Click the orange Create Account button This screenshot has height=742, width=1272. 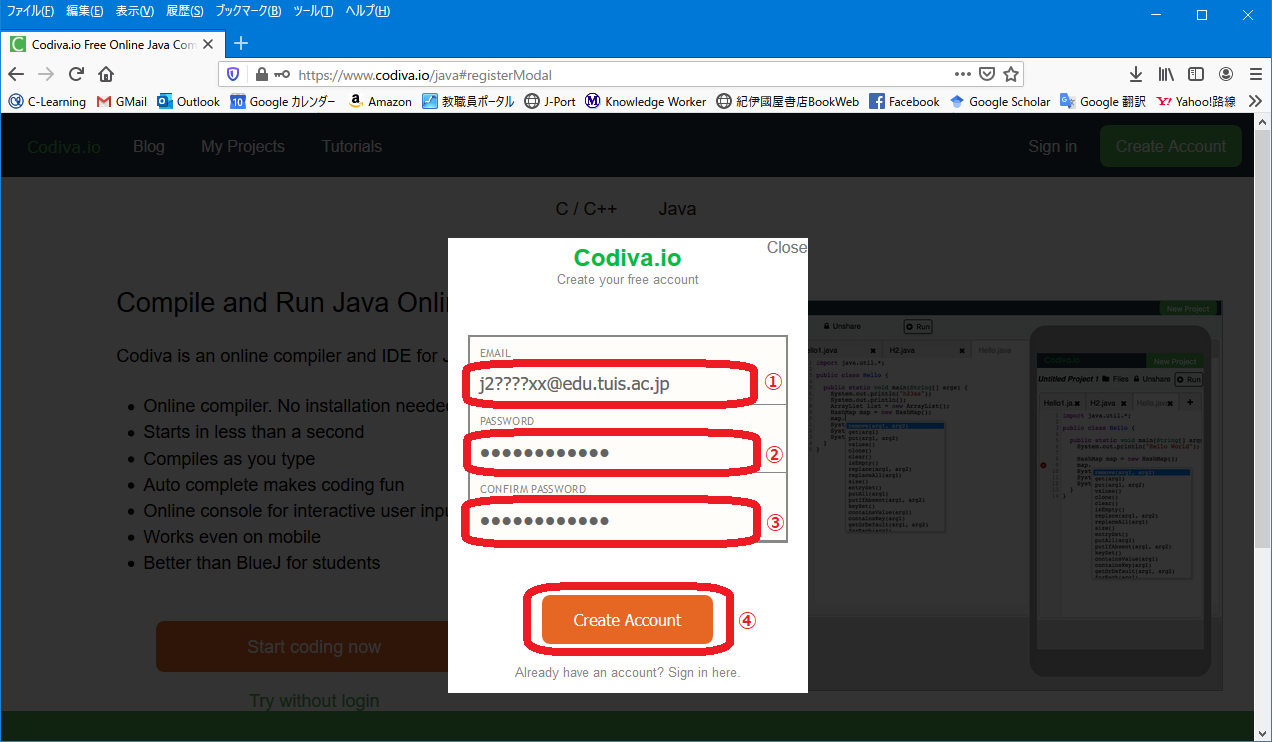[x=627, y=620]
